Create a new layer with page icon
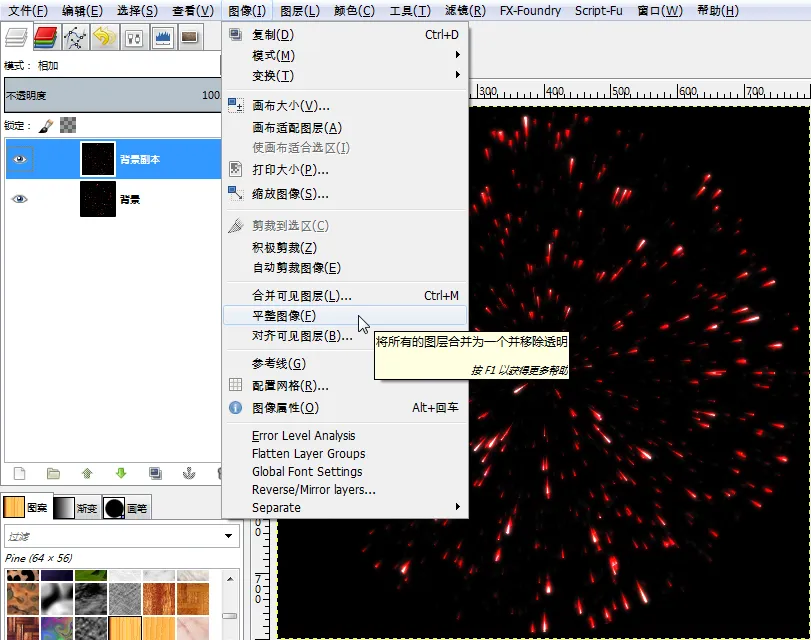The width and height of the screenshot is (811, 640). 20,473
